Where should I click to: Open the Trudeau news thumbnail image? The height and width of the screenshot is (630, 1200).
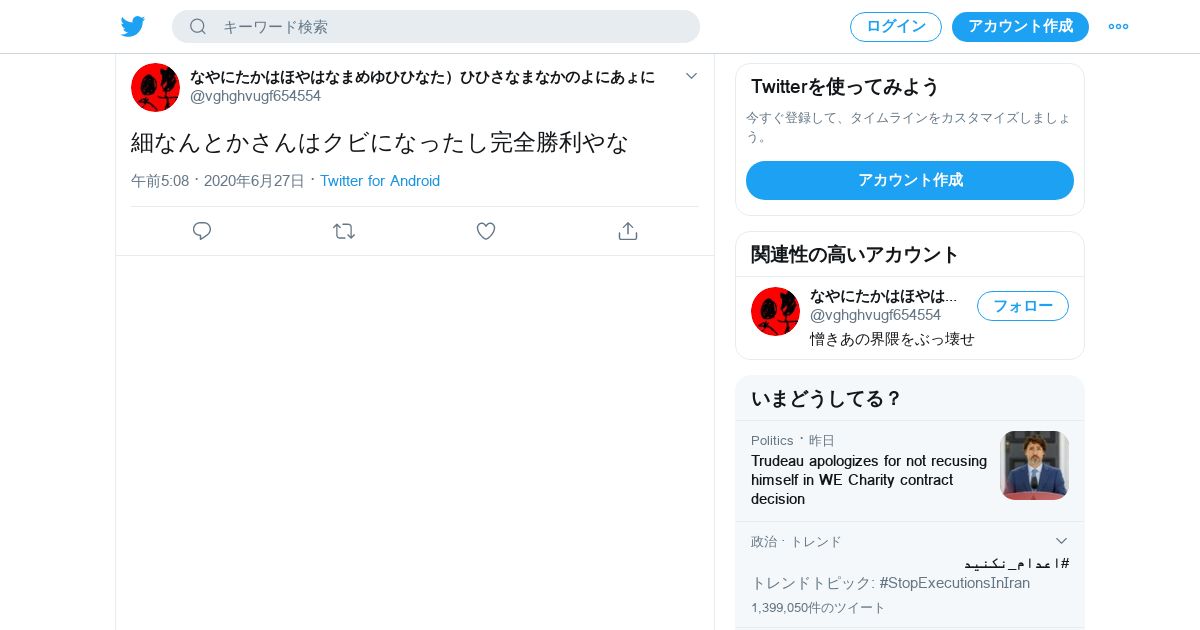(1035, 465)
